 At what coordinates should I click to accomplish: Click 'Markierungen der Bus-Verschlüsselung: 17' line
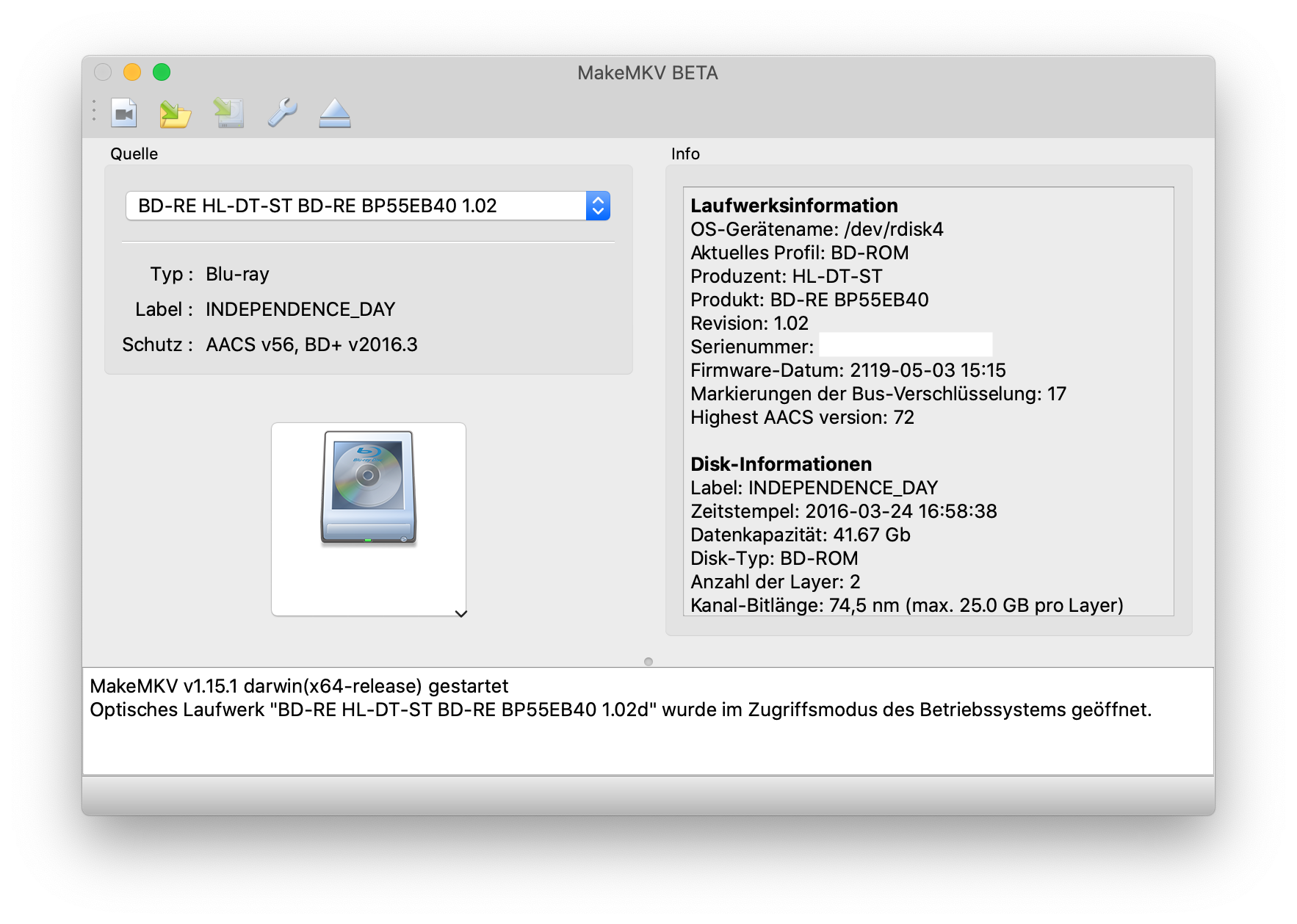[878, 394]
